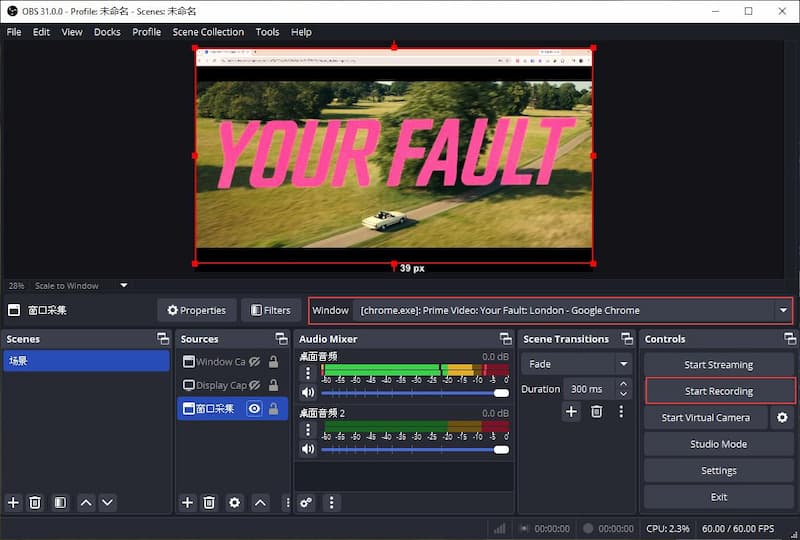
Task: Delete scene transition trash icon
Action: [596, 411]
